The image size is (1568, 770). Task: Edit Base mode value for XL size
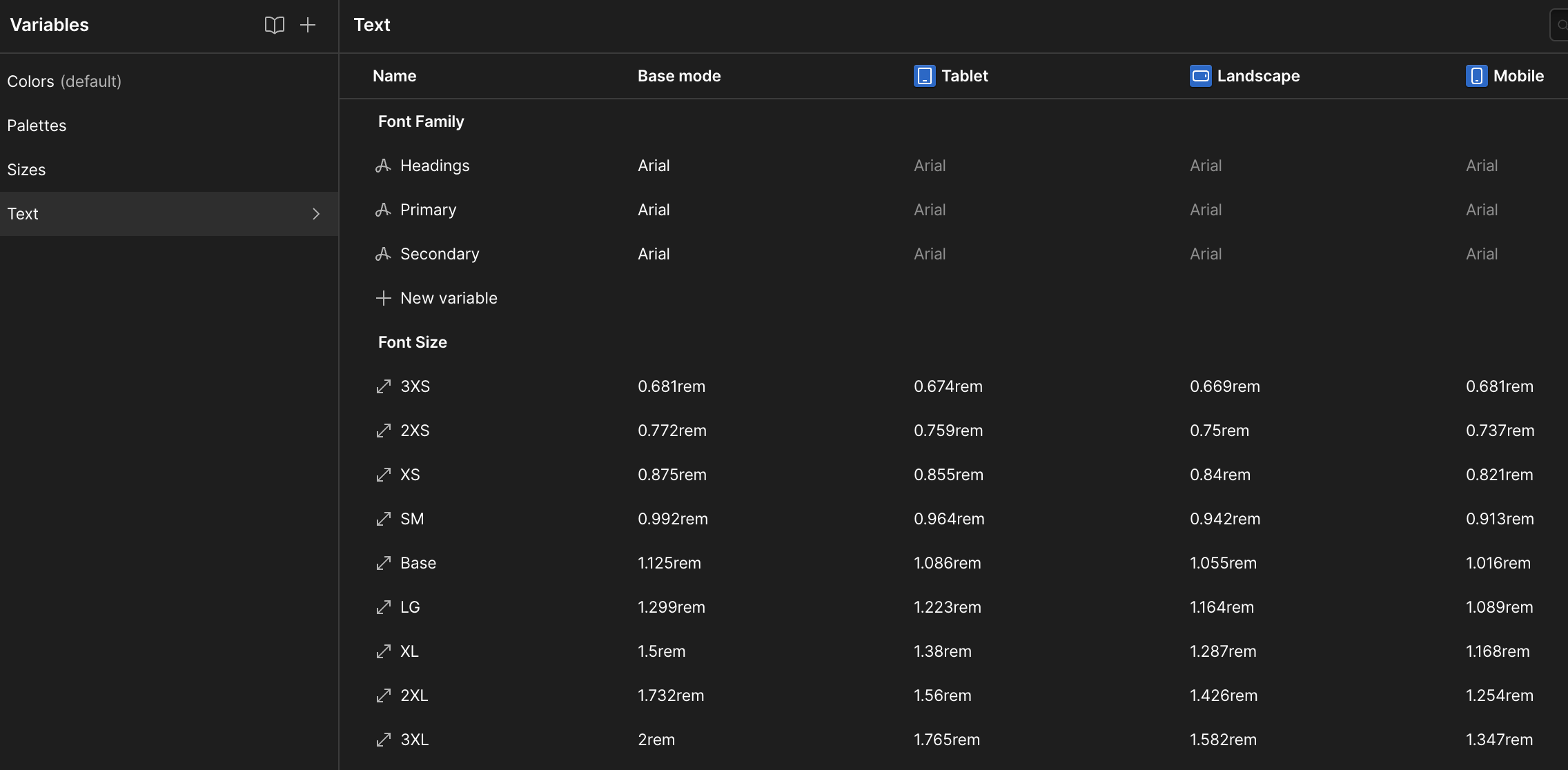pyautogui.click(x=661, y=651)
